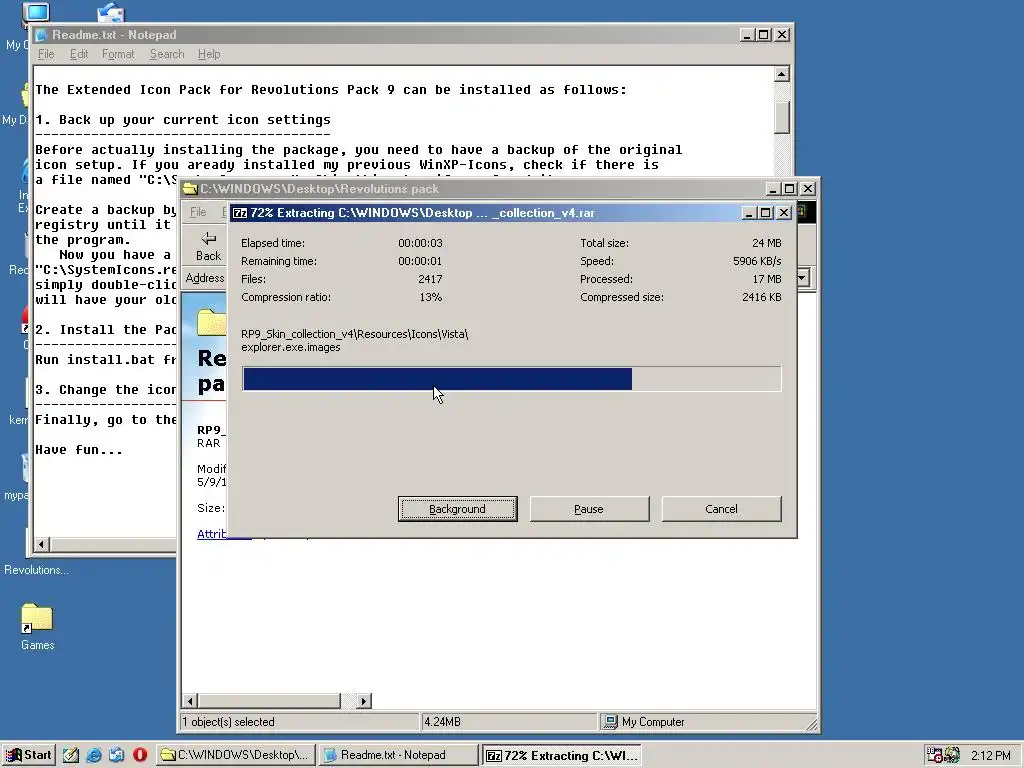This screenshot has height=768, width=1024.
Task: Switch to 72% Extracting taskbar button
Action: click(562, 755)
